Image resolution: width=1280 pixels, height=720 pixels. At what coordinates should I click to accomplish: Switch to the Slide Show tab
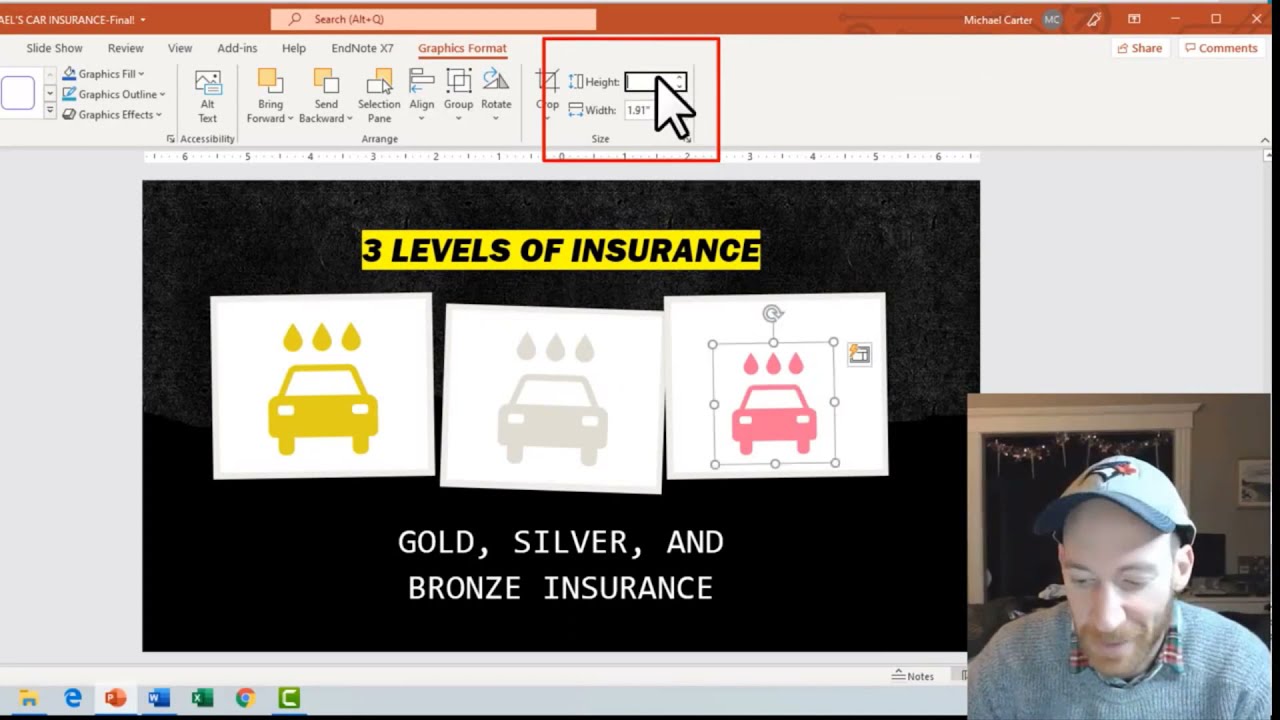(x=54, y=48)
